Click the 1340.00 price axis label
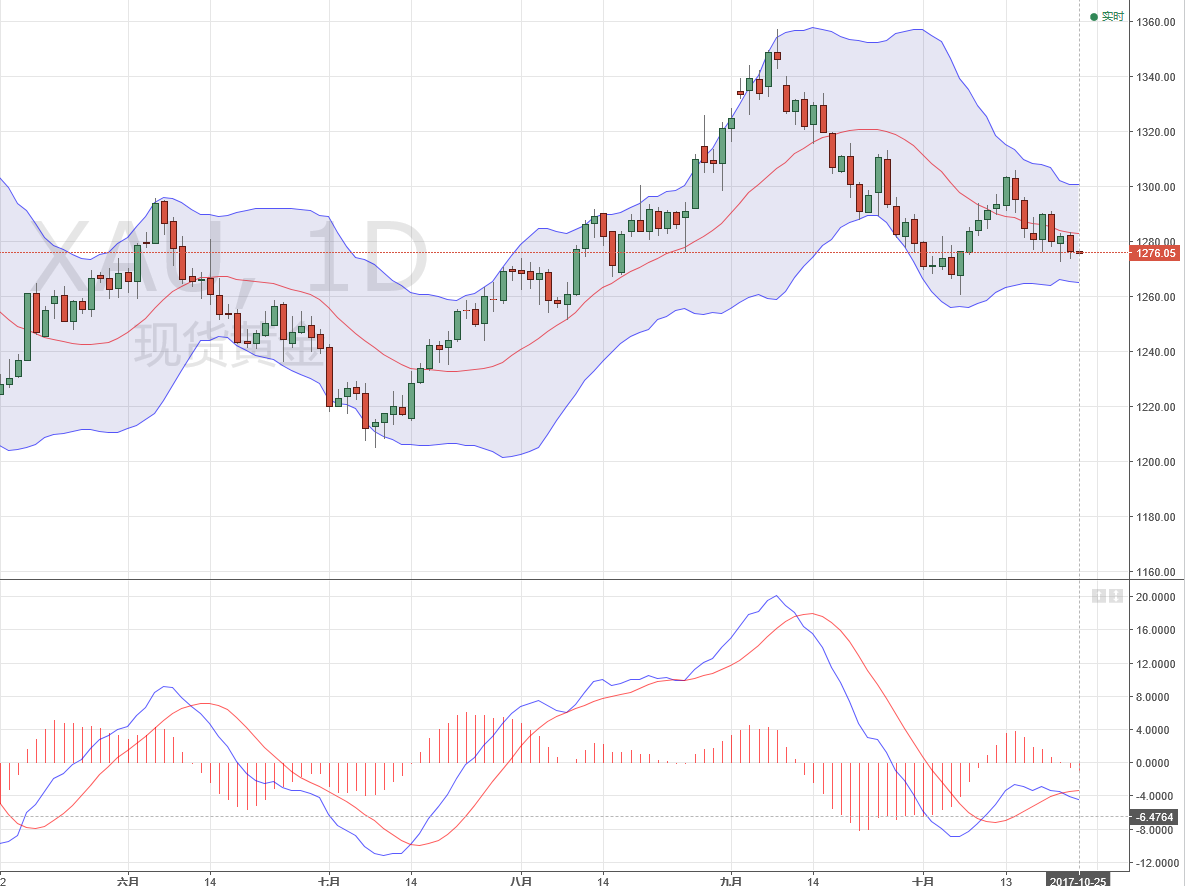This screenshot has height=886, width=1185. click(1156, 77)
